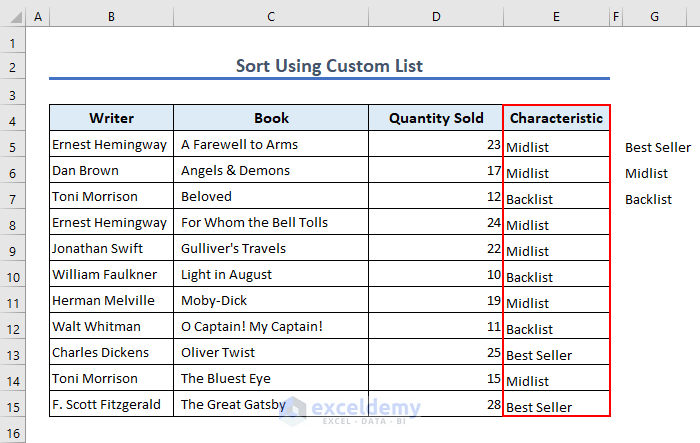The width and height of the screenshot is (700, 443).
Task: Select column B header
Action: coord(111,17)
